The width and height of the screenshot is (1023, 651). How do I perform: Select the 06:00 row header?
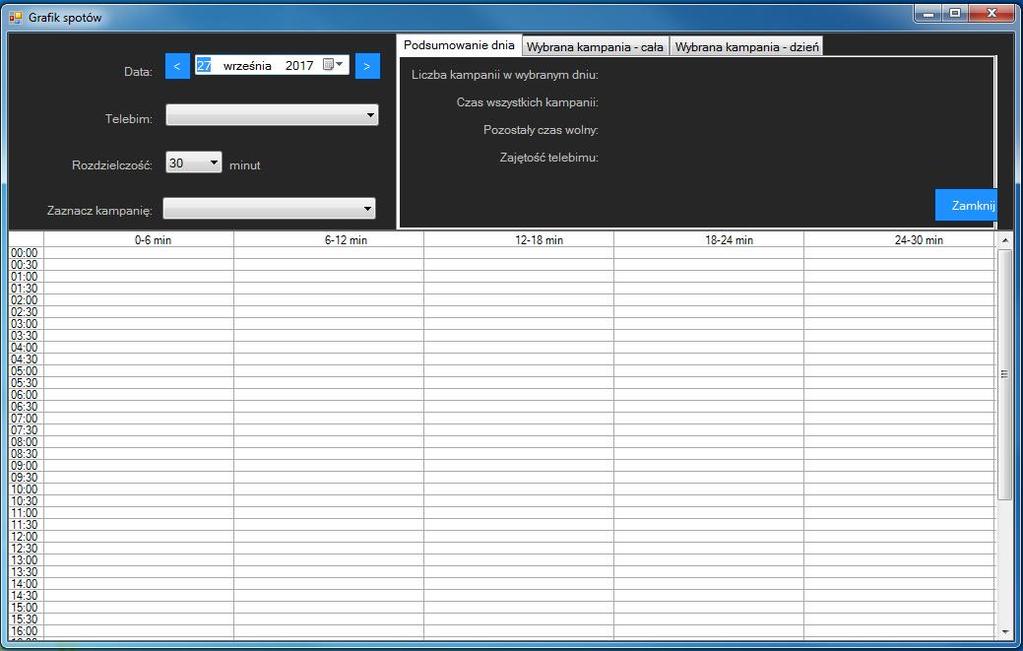[x=26, y=395]
